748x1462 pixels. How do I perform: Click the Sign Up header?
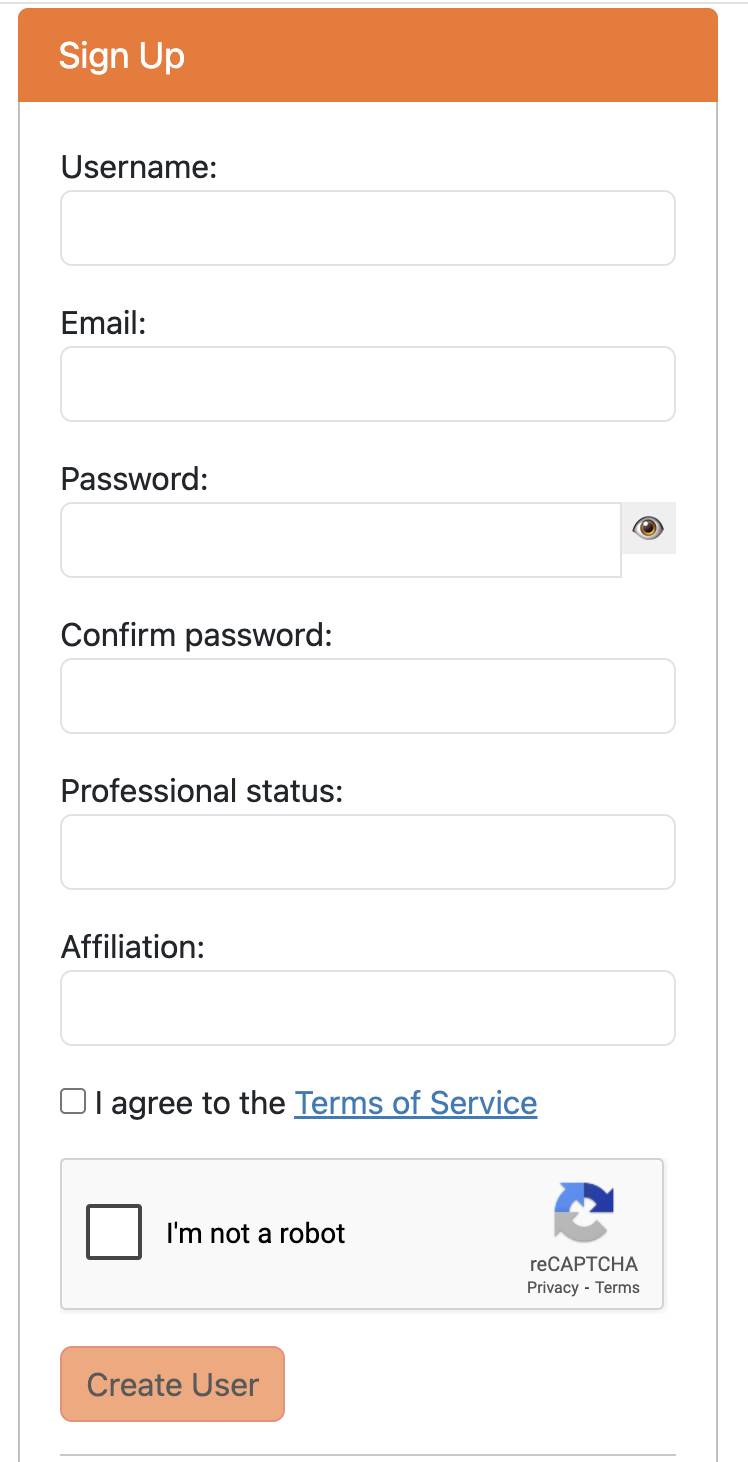click(122, 57)
